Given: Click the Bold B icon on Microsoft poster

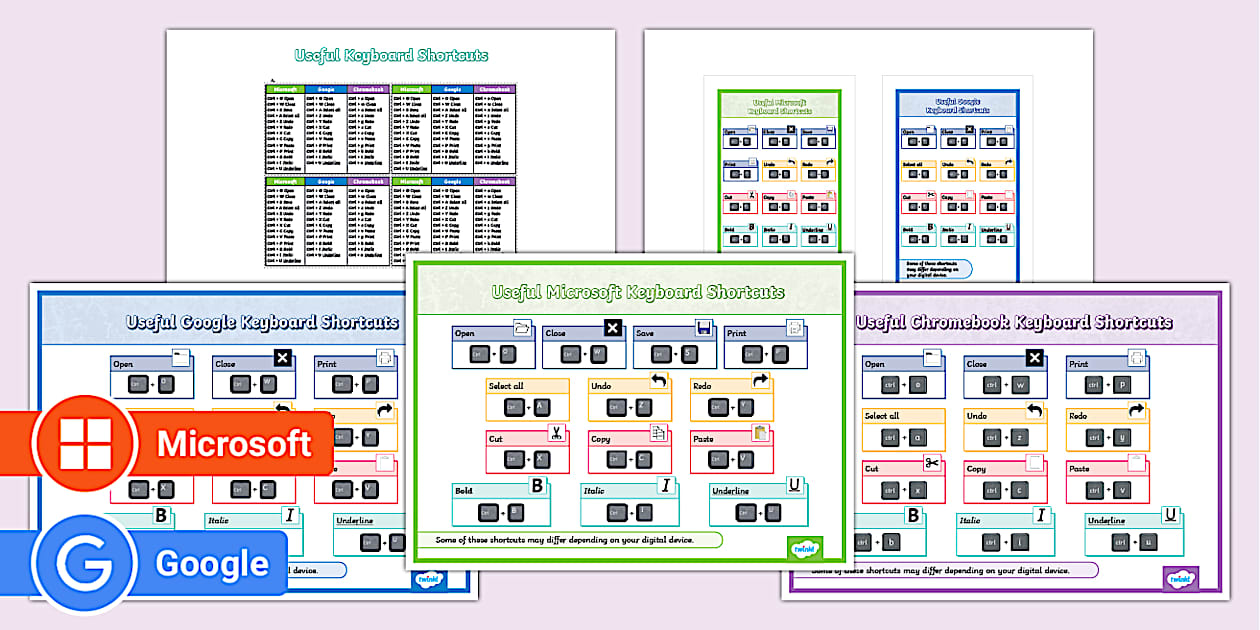Looking at the screenshot, I should 537,486.
